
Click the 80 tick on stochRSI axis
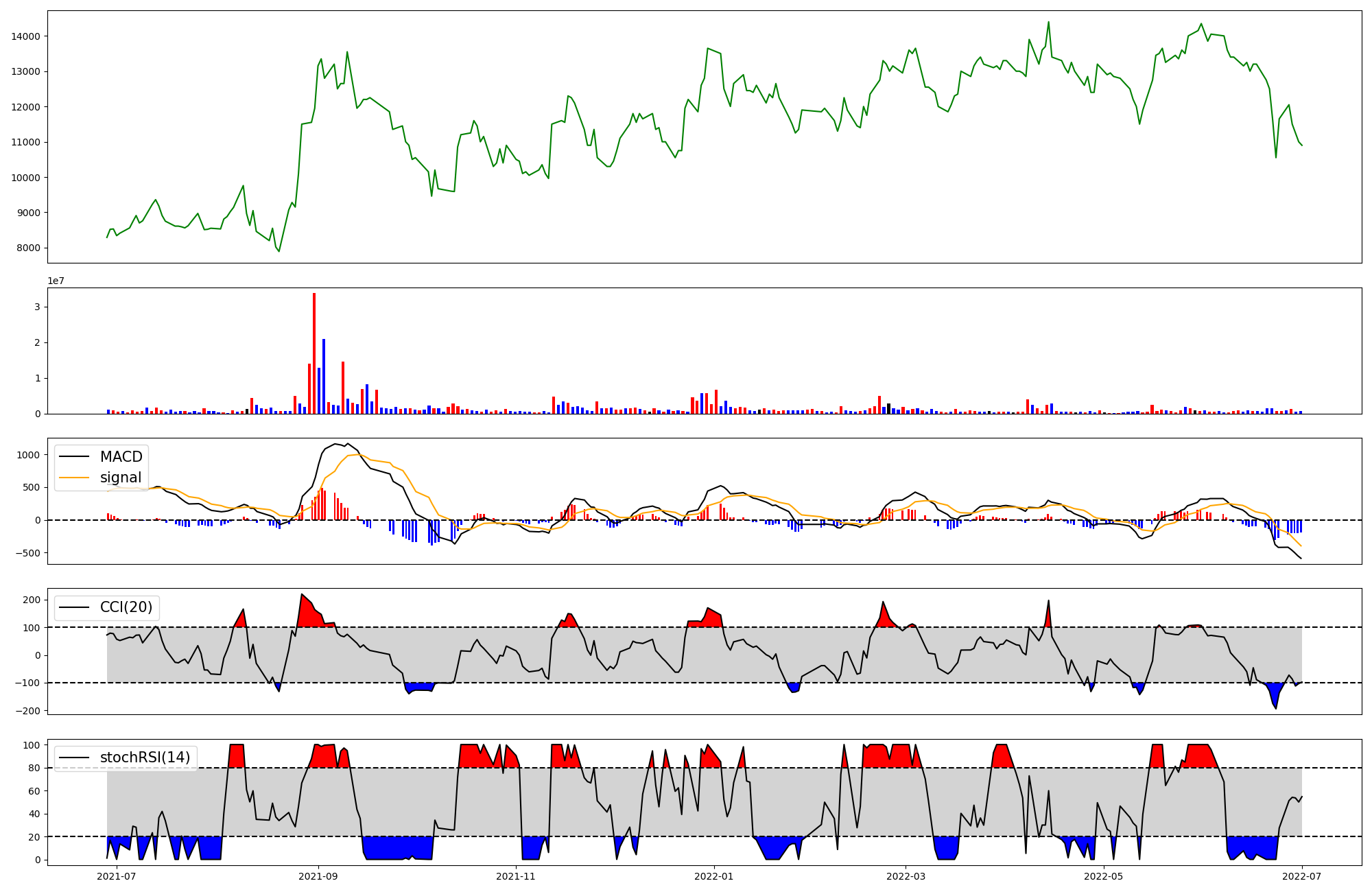(35, 768)
